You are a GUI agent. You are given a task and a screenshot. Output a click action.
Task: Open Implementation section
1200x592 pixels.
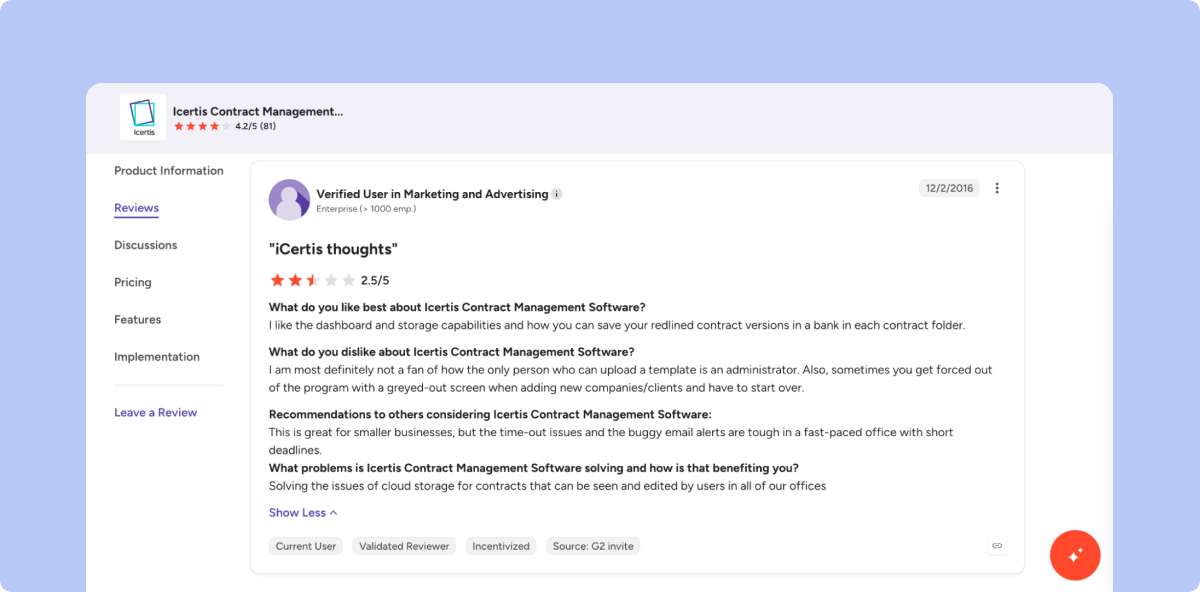[157, 357]
